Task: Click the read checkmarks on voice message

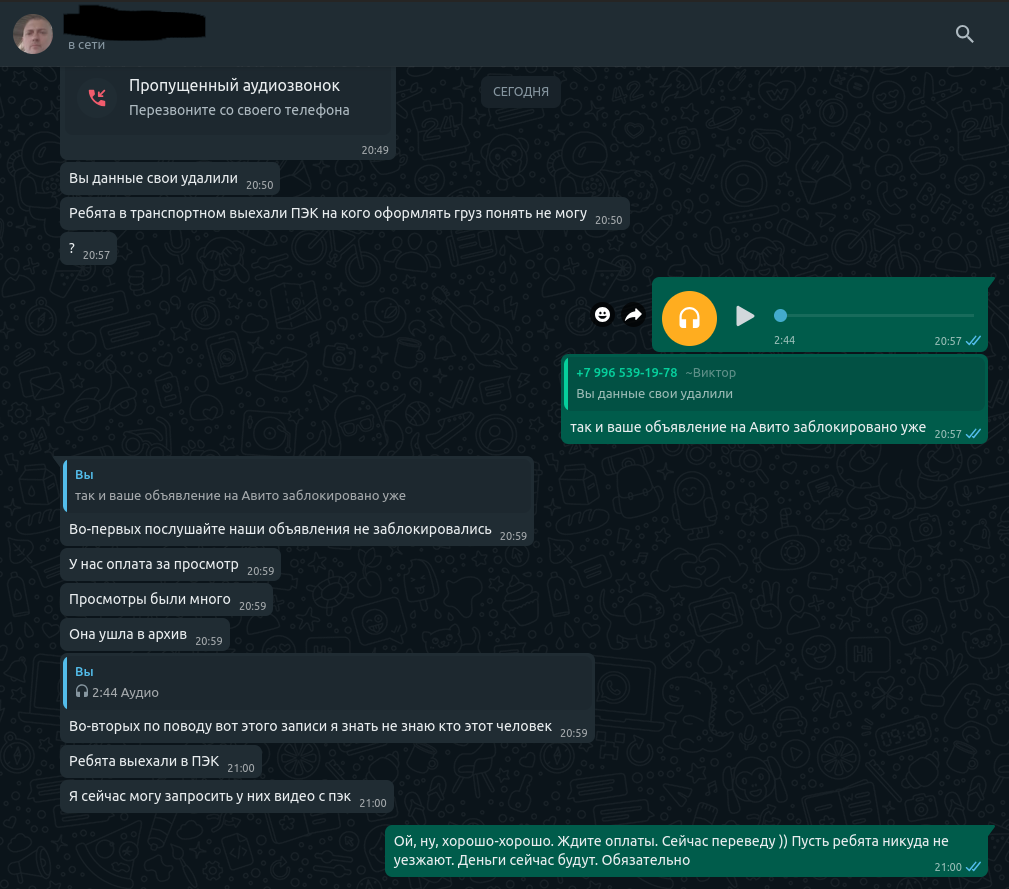Action: [x=973, y=341]
